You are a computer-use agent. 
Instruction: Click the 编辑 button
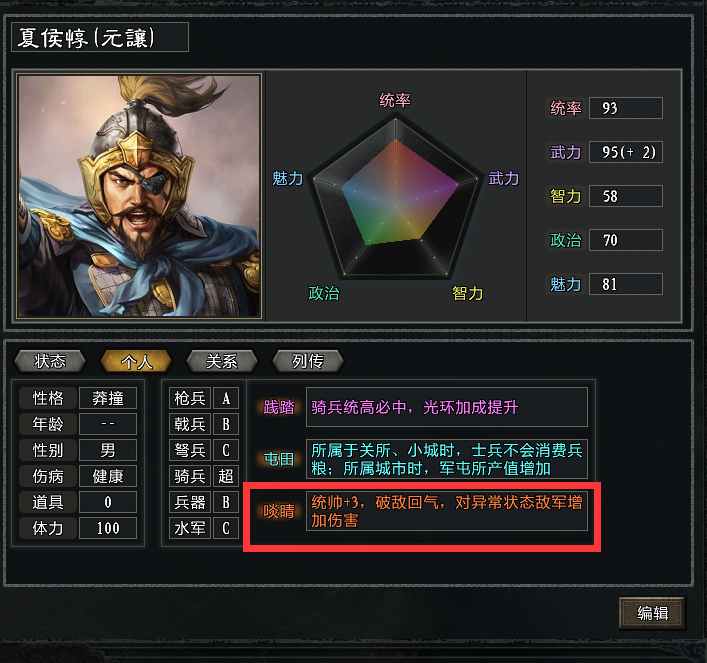(x=652, y=613)
